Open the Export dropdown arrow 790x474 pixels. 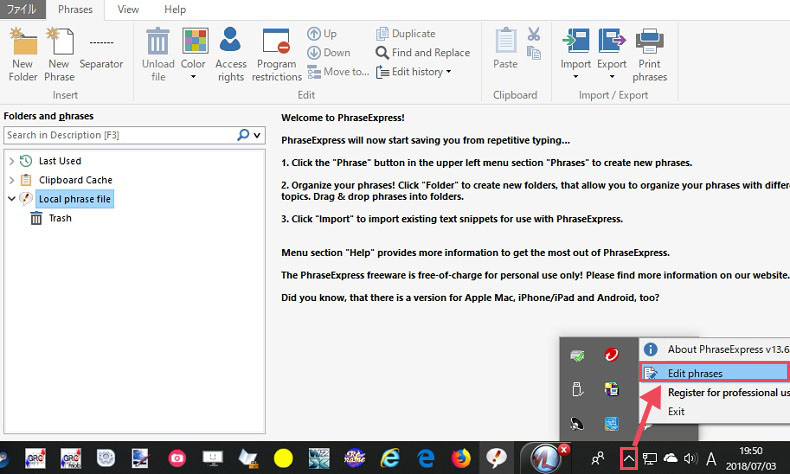[x=612, y=77]
